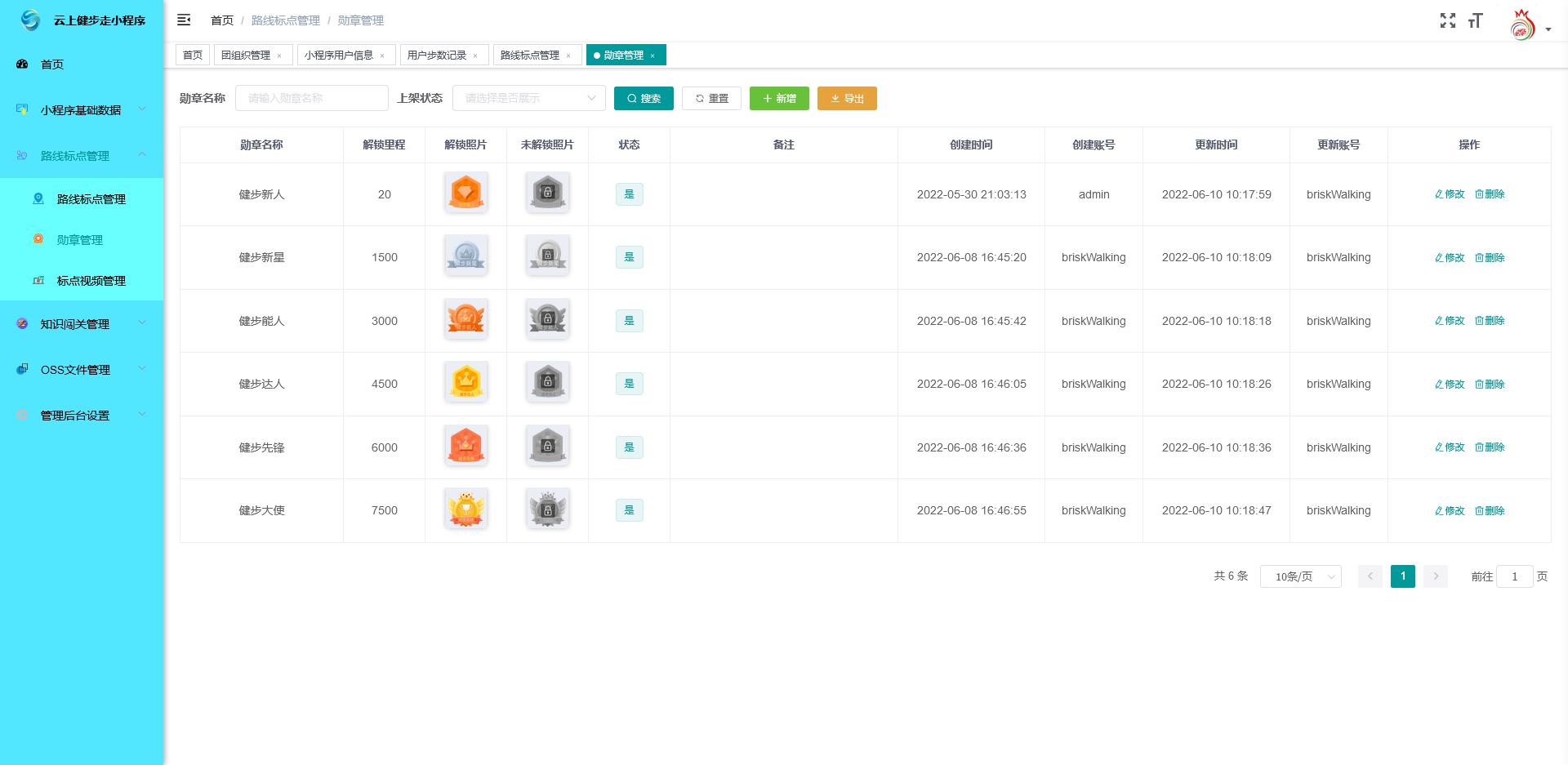
Task: Switch to the 小程序用户信息 tab
Action: click(x=338, y=56)
